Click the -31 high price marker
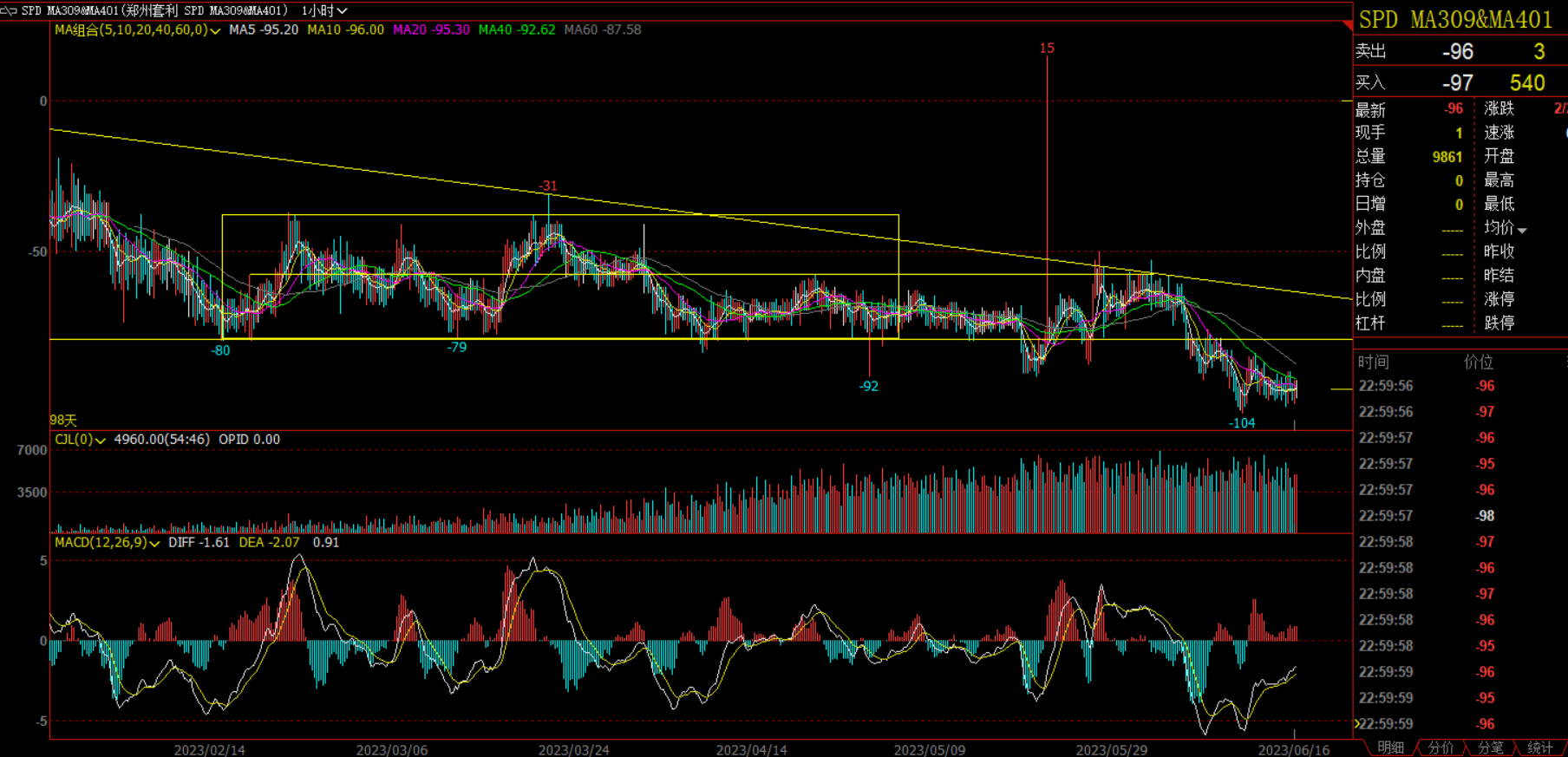Viewport: 1568px width, 757px height. (548, 186)
